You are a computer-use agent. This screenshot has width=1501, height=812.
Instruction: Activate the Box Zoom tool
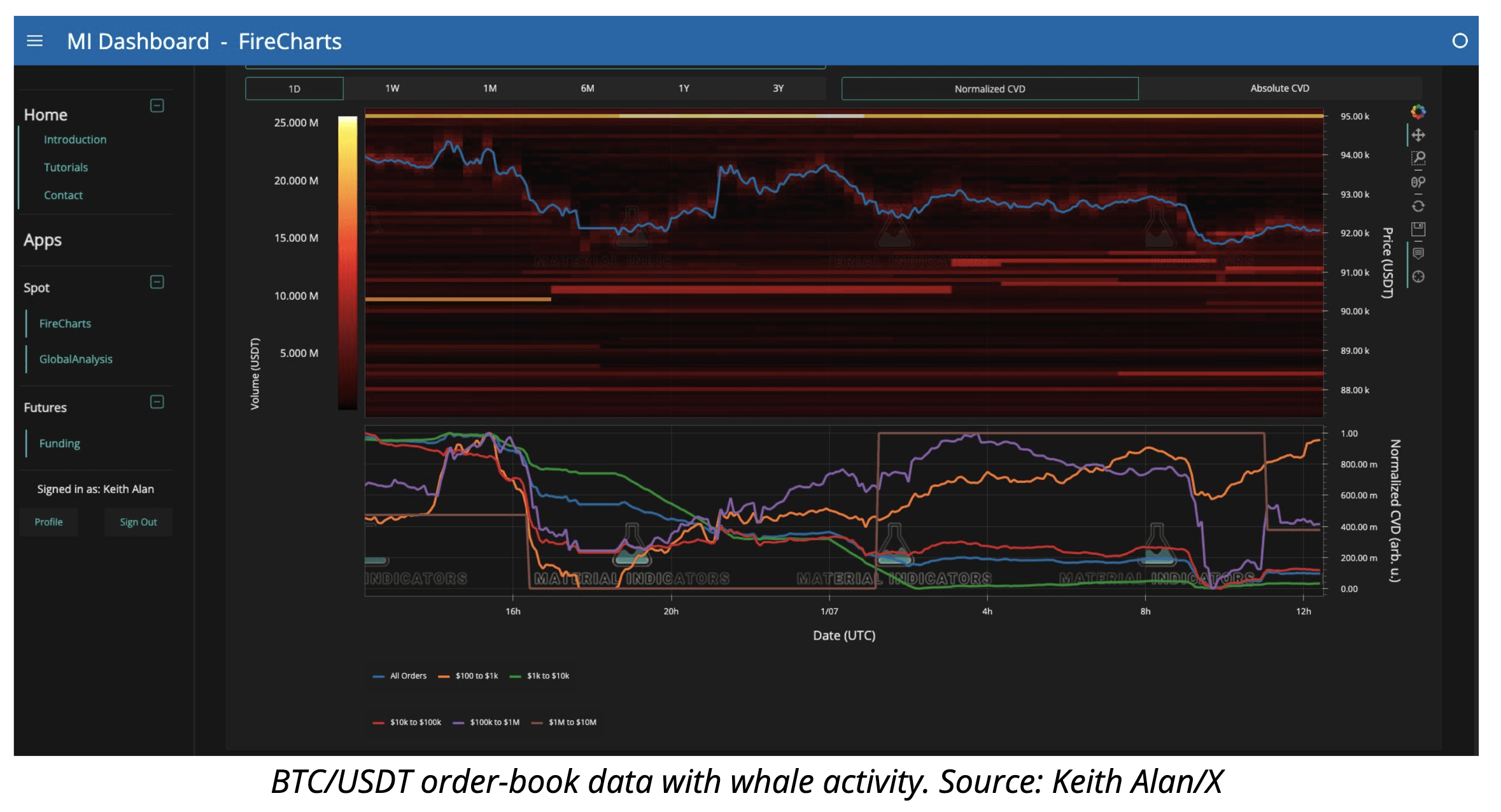click(x=1418, y=157)
